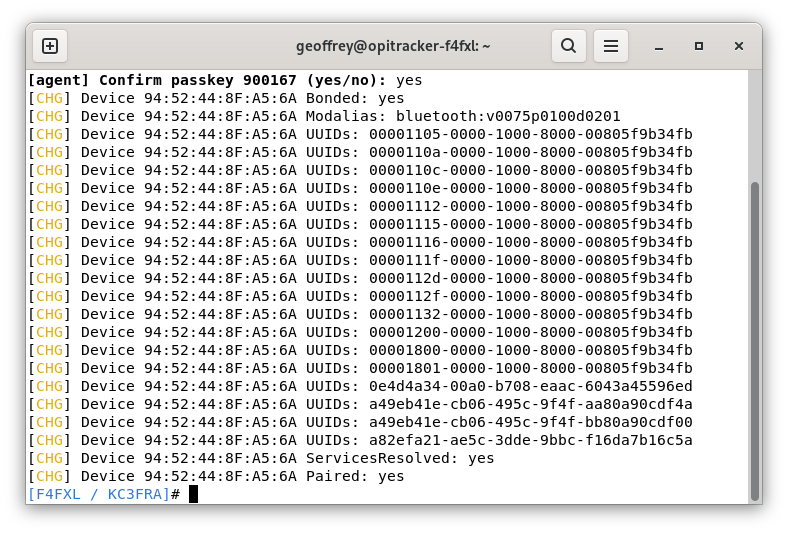
Task: Click the UUID starting with 0000110a
Action: 530,152
